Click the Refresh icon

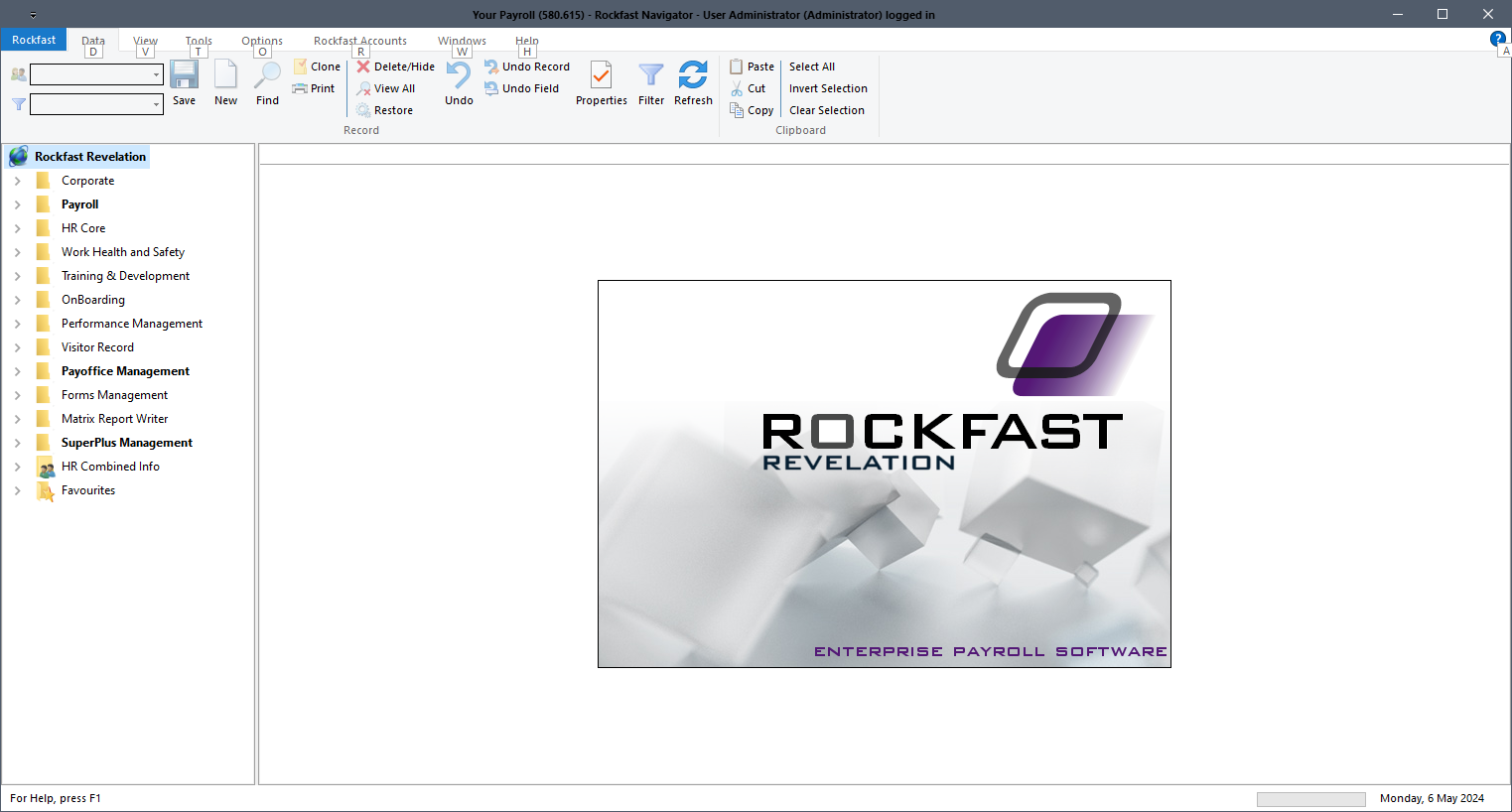(693, 81)
